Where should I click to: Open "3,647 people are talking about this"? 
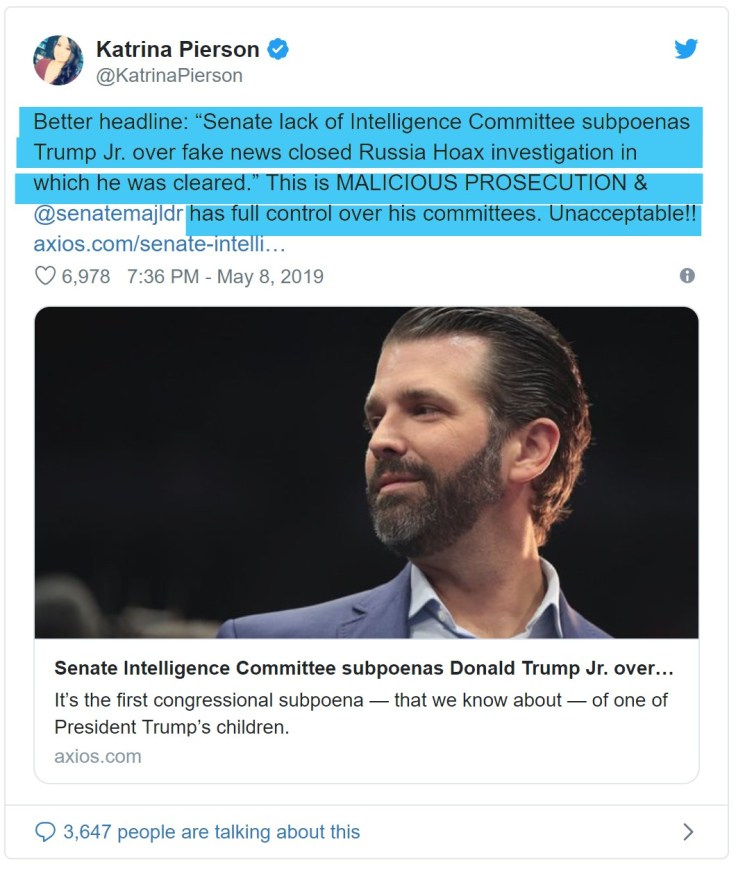pos(211,831)
